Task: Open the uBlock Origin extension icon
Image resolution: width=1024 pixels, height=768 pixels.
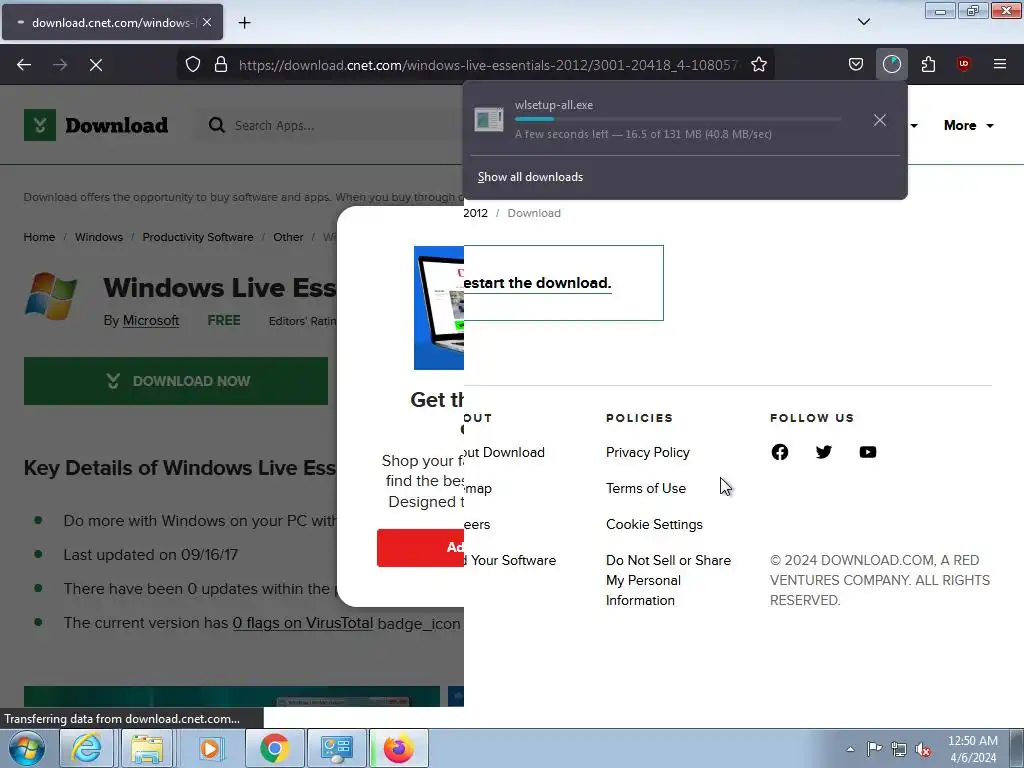Action: [963, 64]
